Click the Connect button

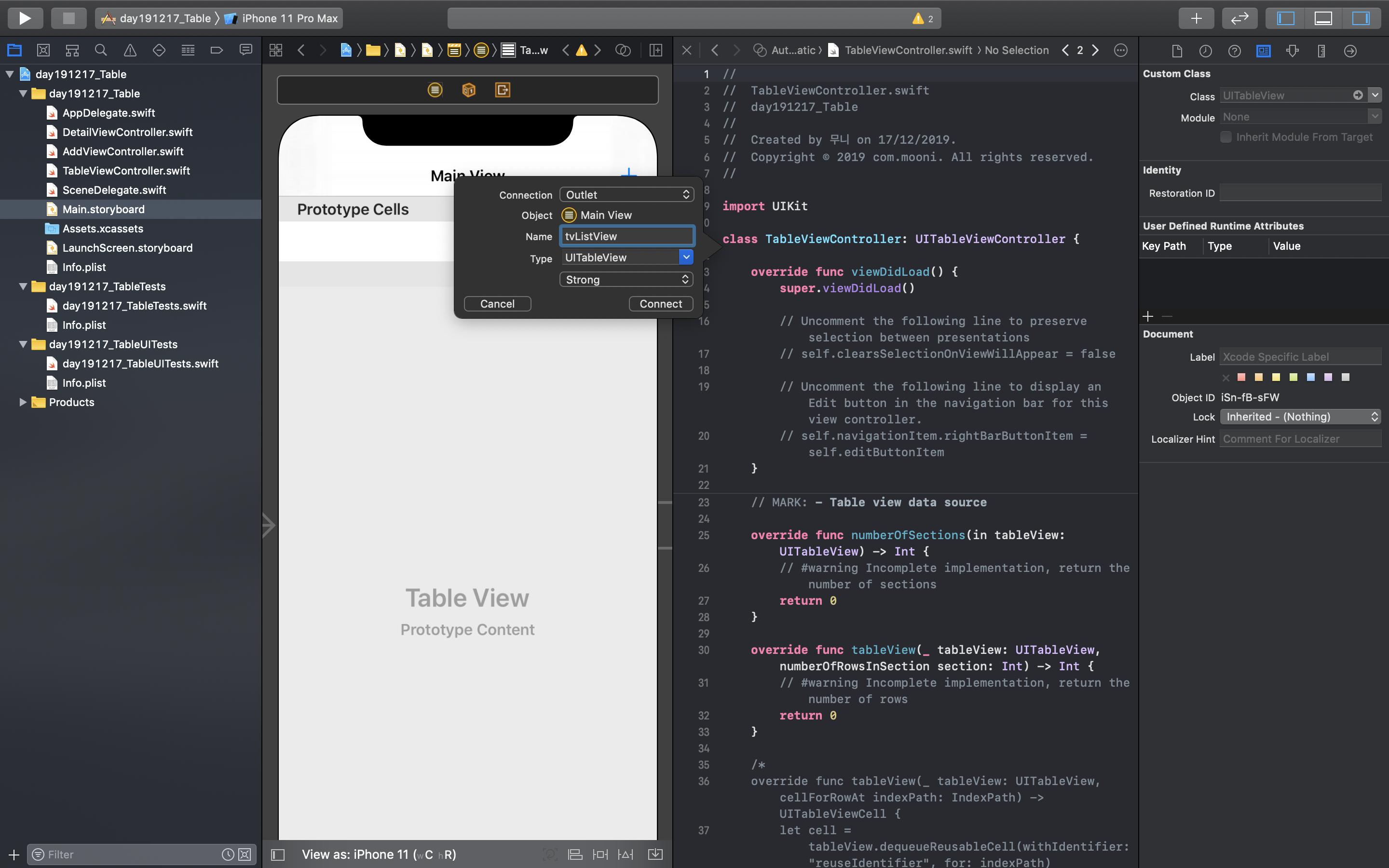click(661, 304)
